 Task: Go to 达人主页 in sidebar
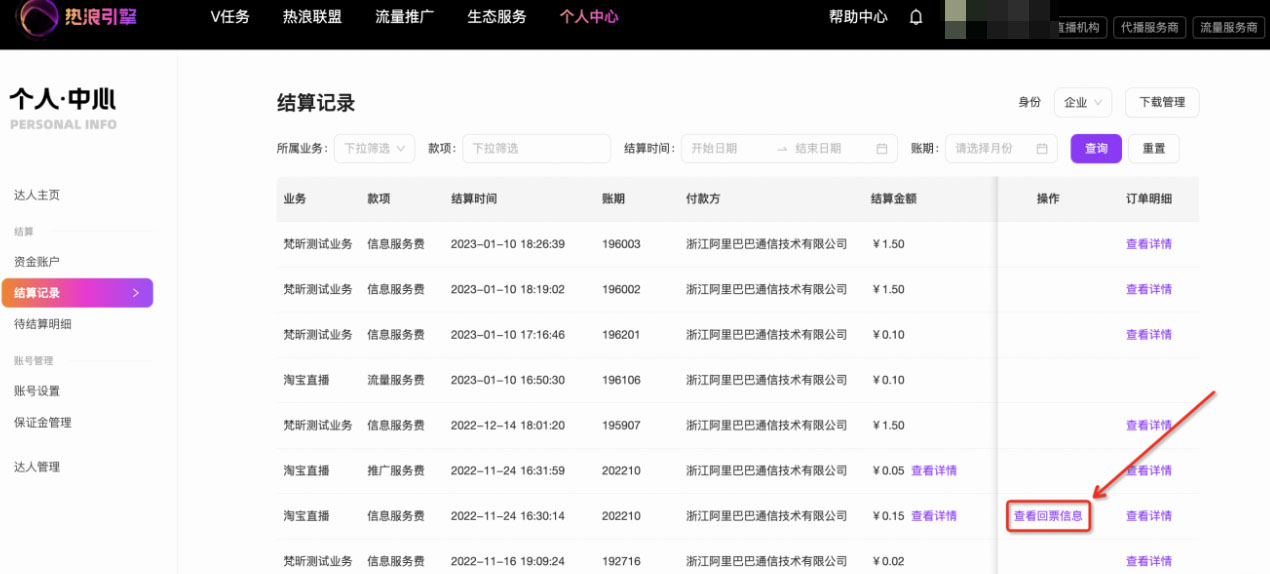tap(37, 195)
